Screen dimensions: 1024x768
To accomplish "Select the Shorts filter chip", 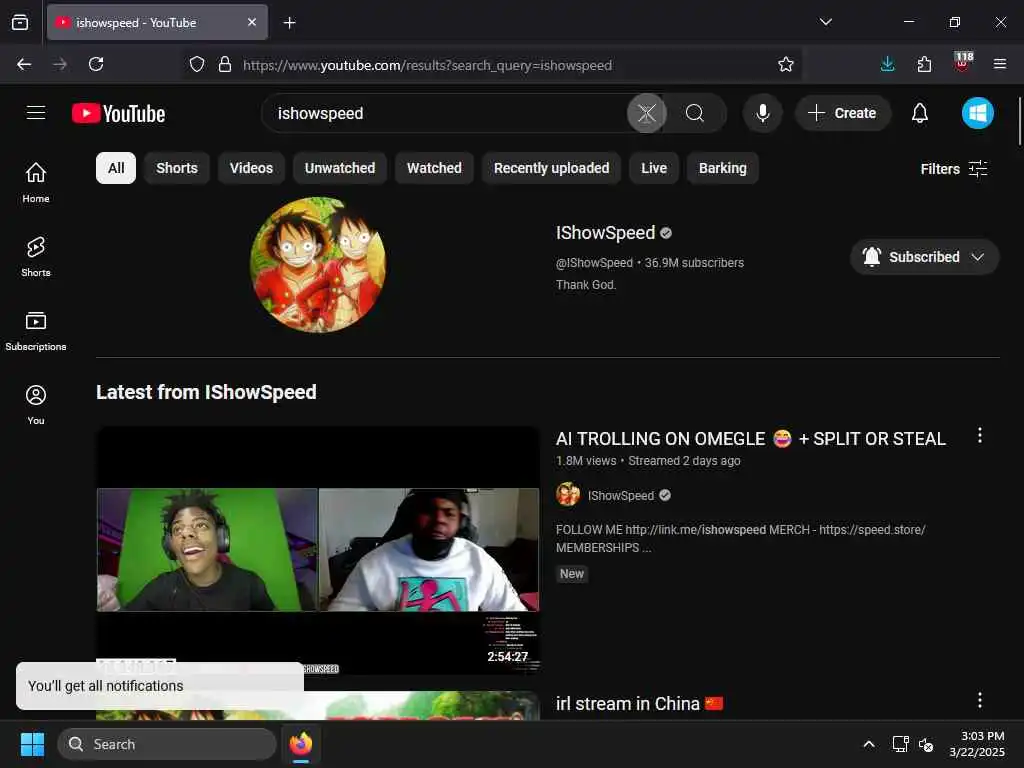I will pyautogui.click(x=176, y=168).
